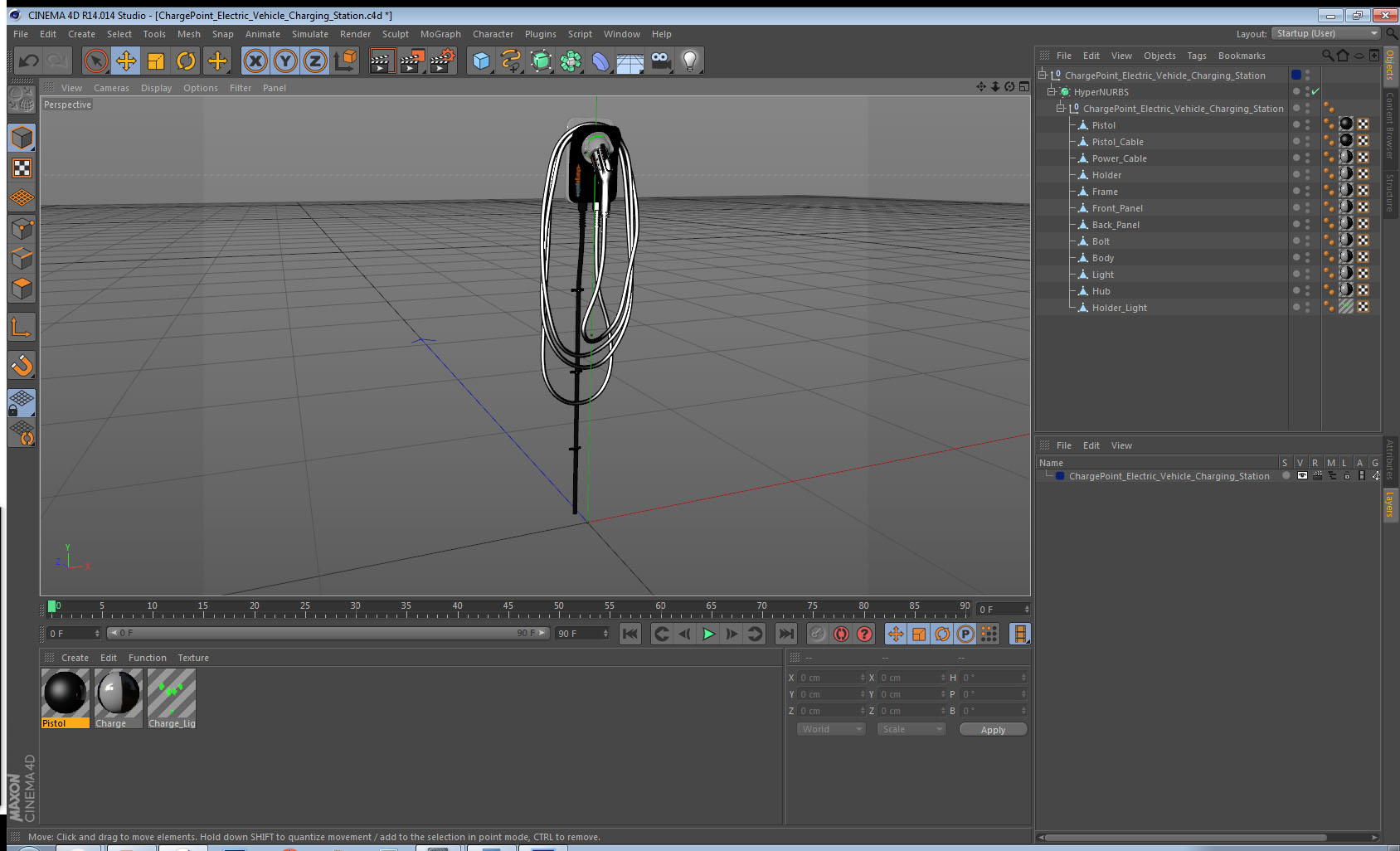Select the Charge material swatch
The width and height of the screenshot is (1400, 851).
[x=119, y=698]
